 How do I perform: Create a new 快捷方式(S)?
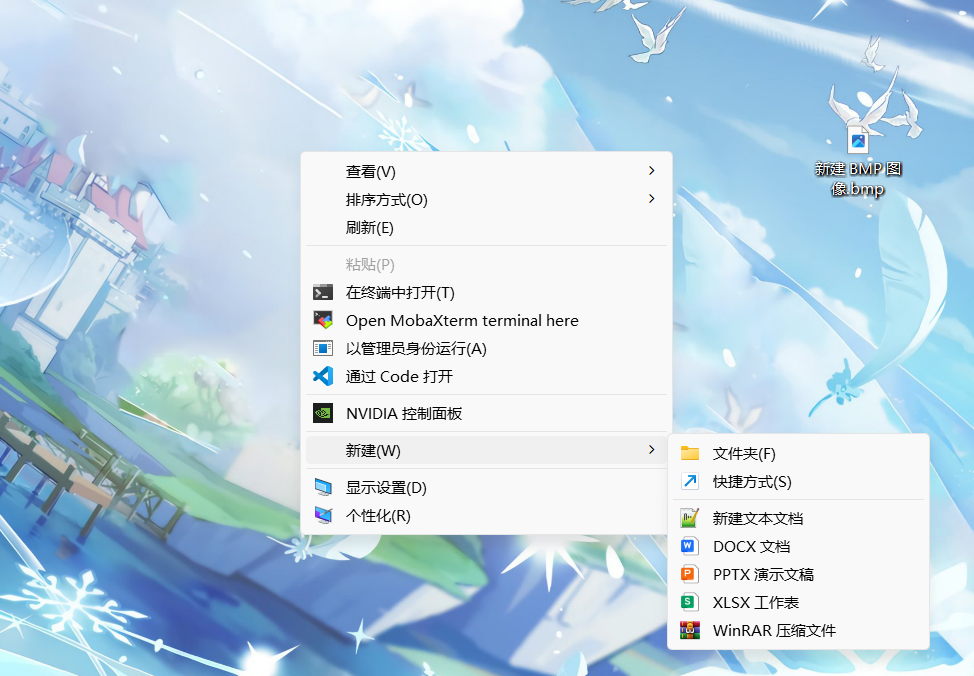[798, 481]
